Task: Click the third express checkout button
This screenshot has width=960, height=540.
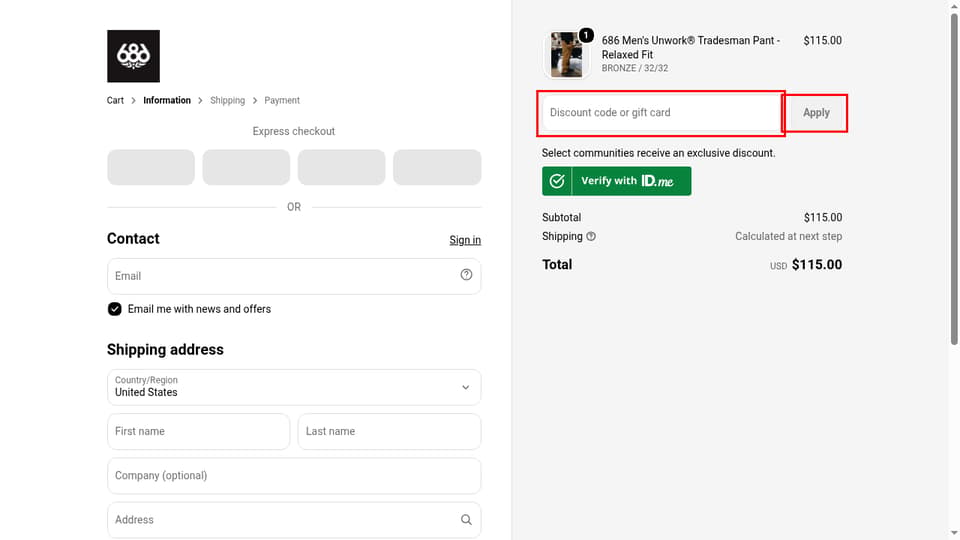Action: click(342, 167)
